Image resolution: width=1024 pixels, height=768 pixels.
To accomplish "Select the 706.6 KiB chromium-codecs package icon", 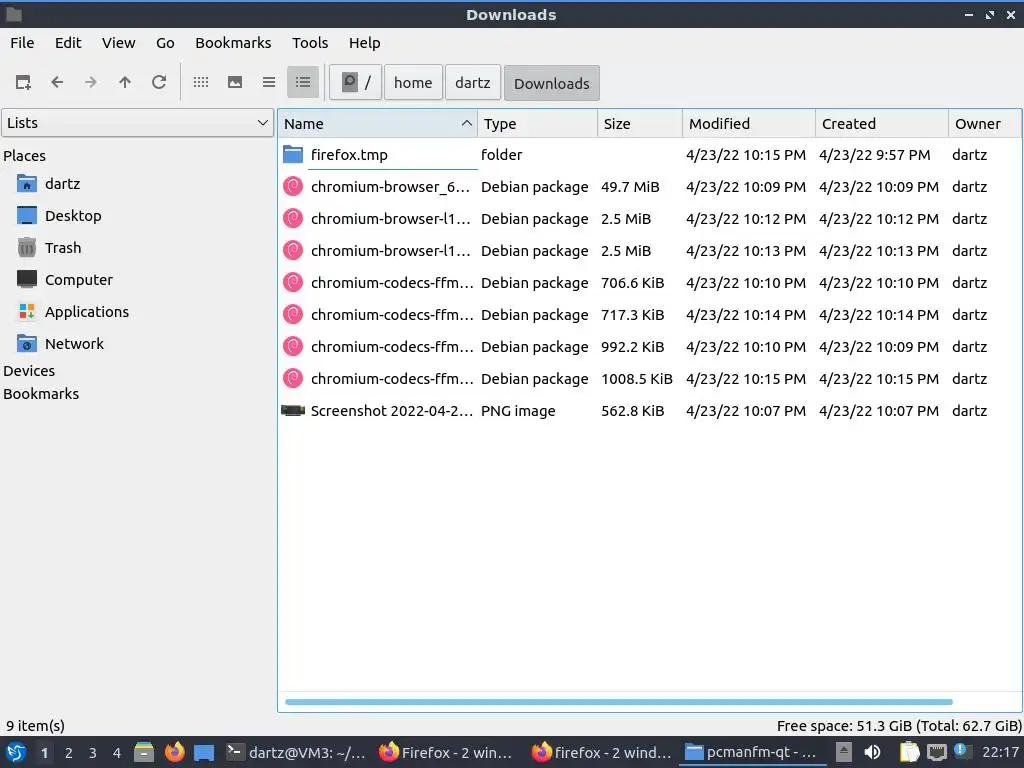I will click(x=293, y=283).
